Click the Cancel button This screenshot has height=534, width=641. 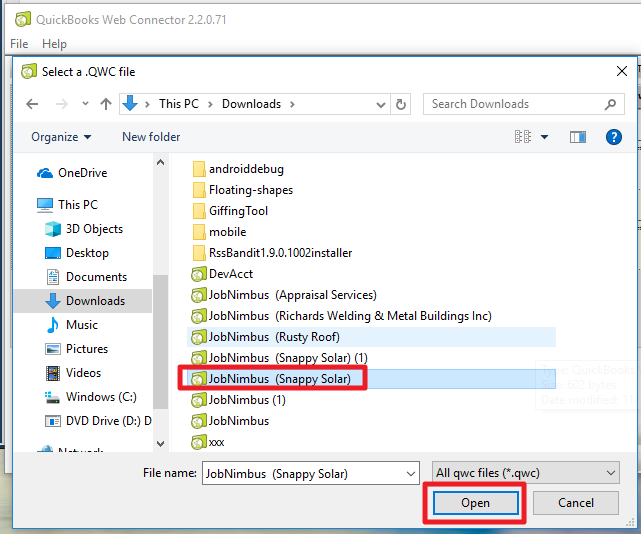click(576, 503)
